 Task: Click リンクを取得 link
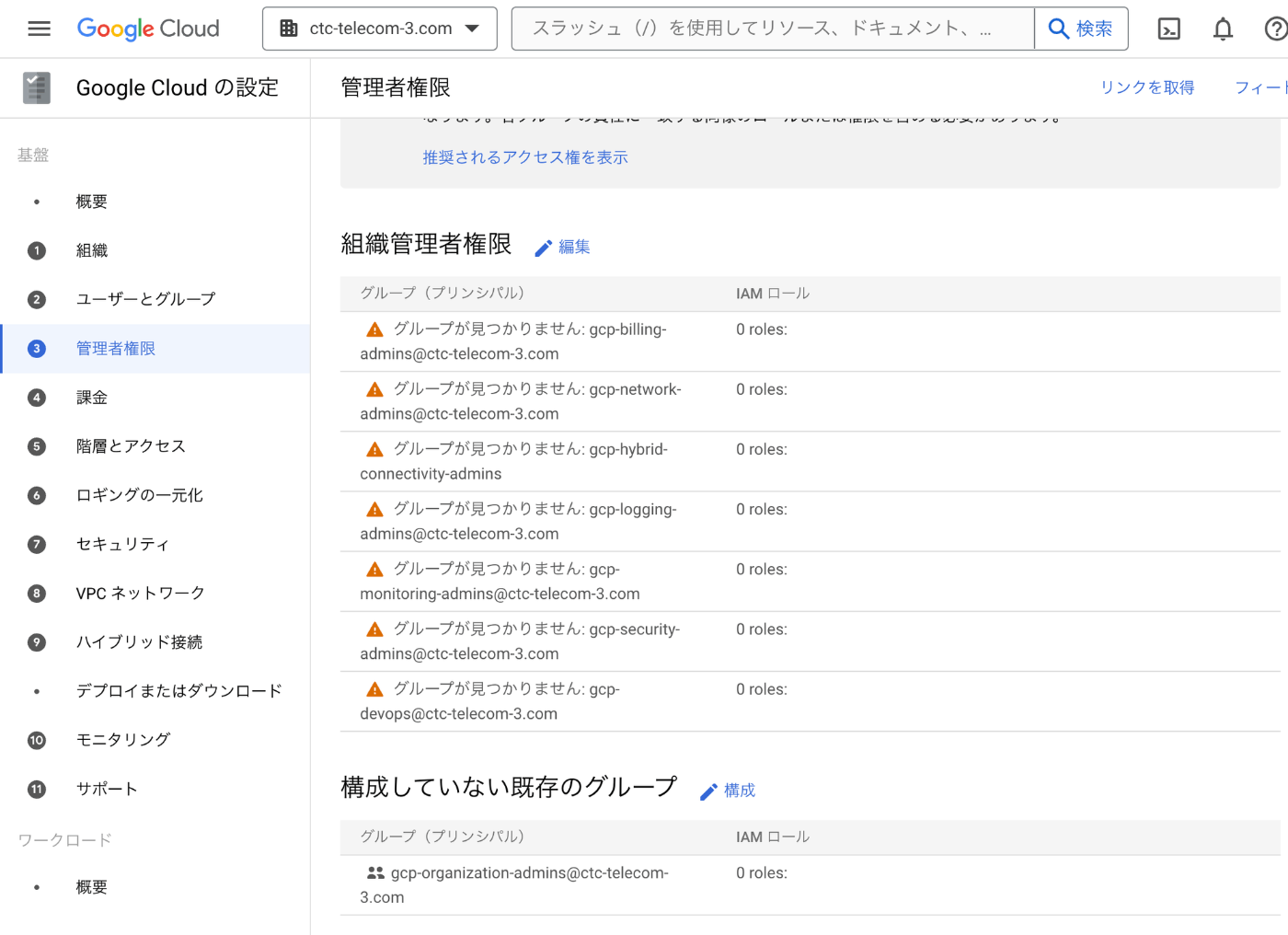1147,87
